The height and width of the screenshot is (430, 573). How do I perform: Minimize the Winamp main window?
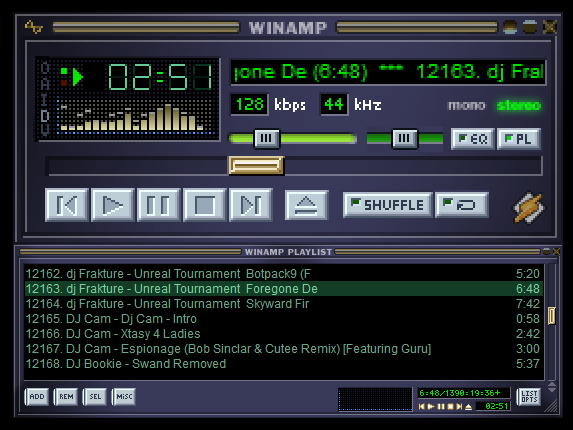tap(510, 27)
